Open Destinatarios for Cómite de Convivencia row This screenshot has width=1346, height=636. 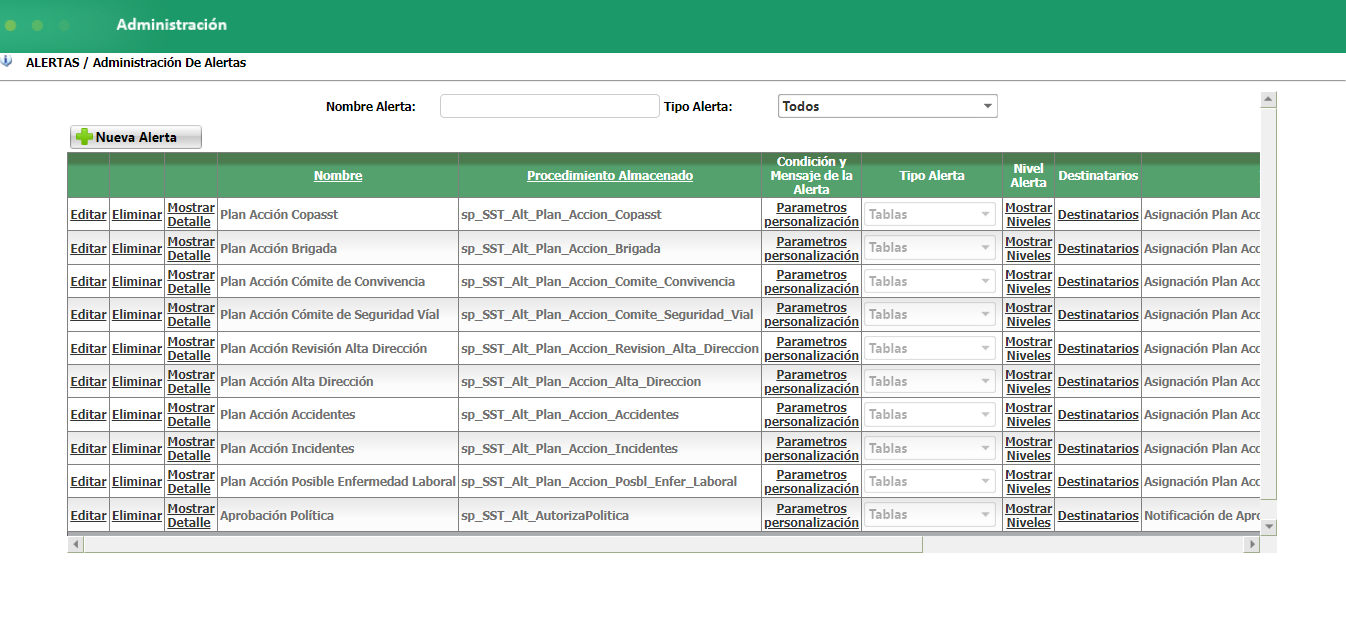pyautogui.click(x=1098, y=281)
